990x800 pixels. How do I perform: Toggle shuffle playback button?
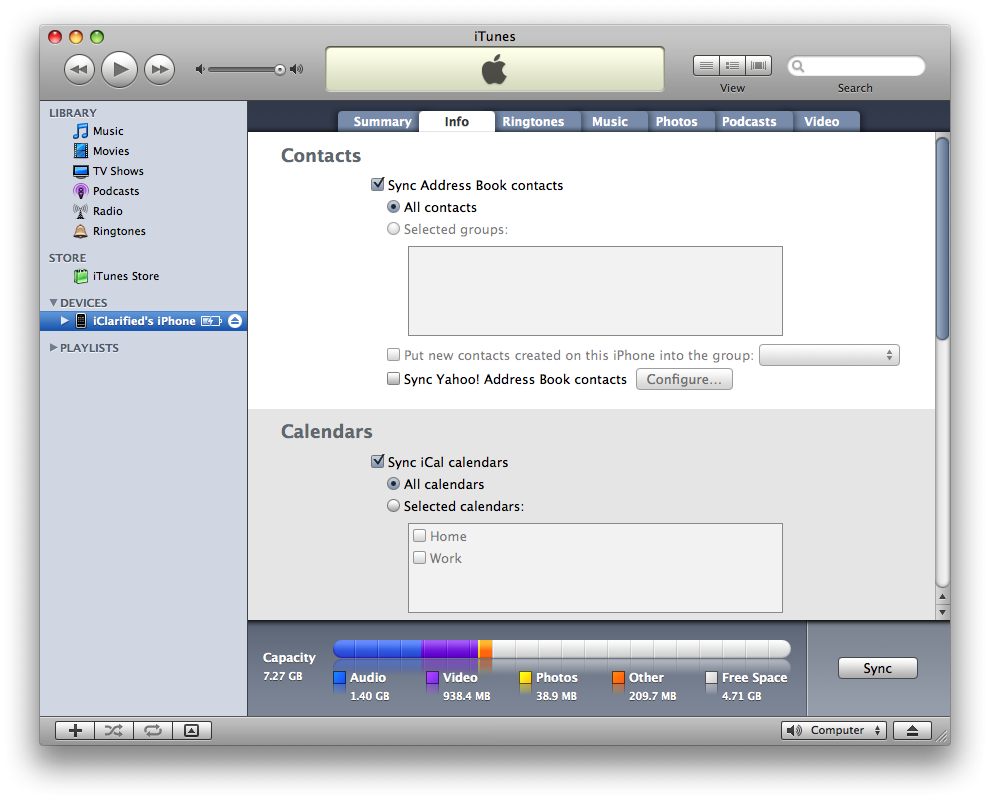[x=114, y=730]
